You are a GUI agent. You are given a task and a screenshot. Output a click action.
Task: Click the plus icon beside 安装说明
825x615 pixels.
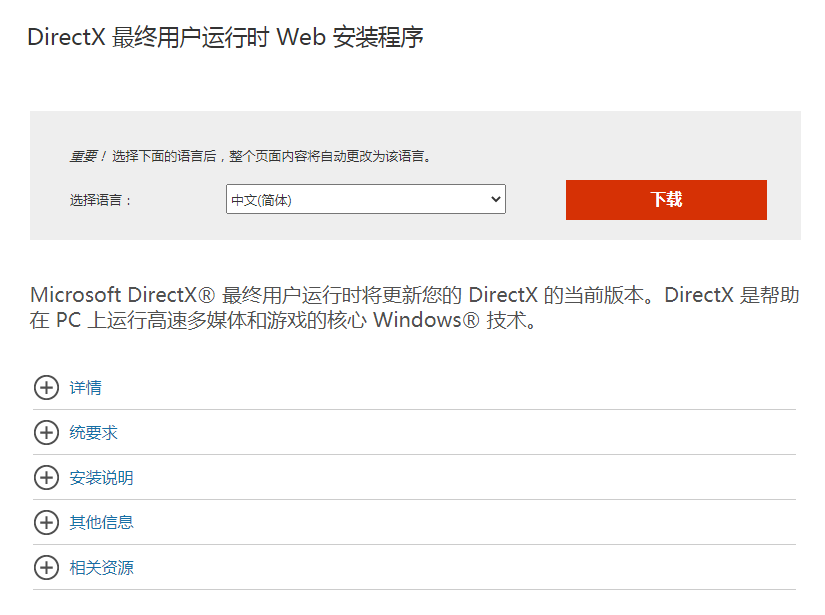pos(46,477)
